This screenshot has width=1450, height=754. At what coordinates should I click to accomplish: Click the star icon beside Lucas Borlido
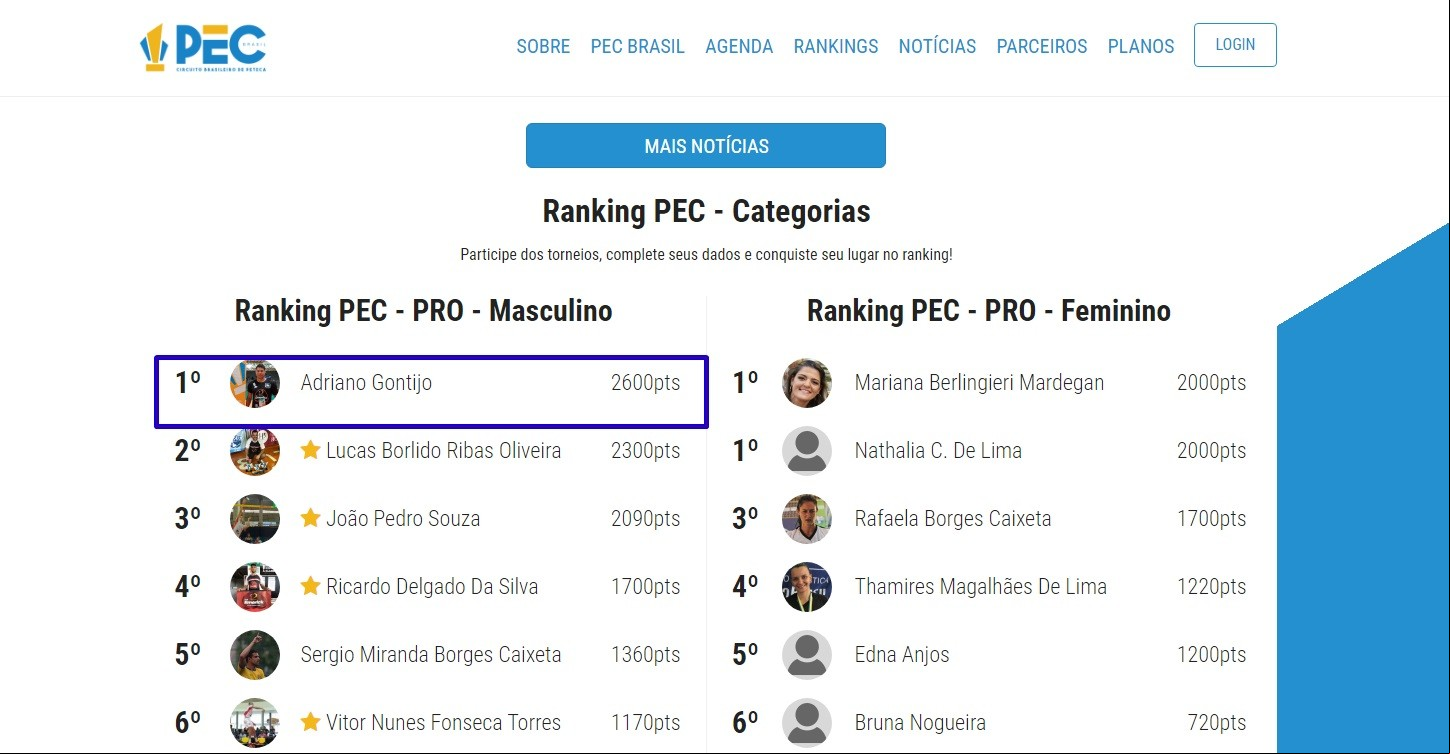click(x=310, y=450)
